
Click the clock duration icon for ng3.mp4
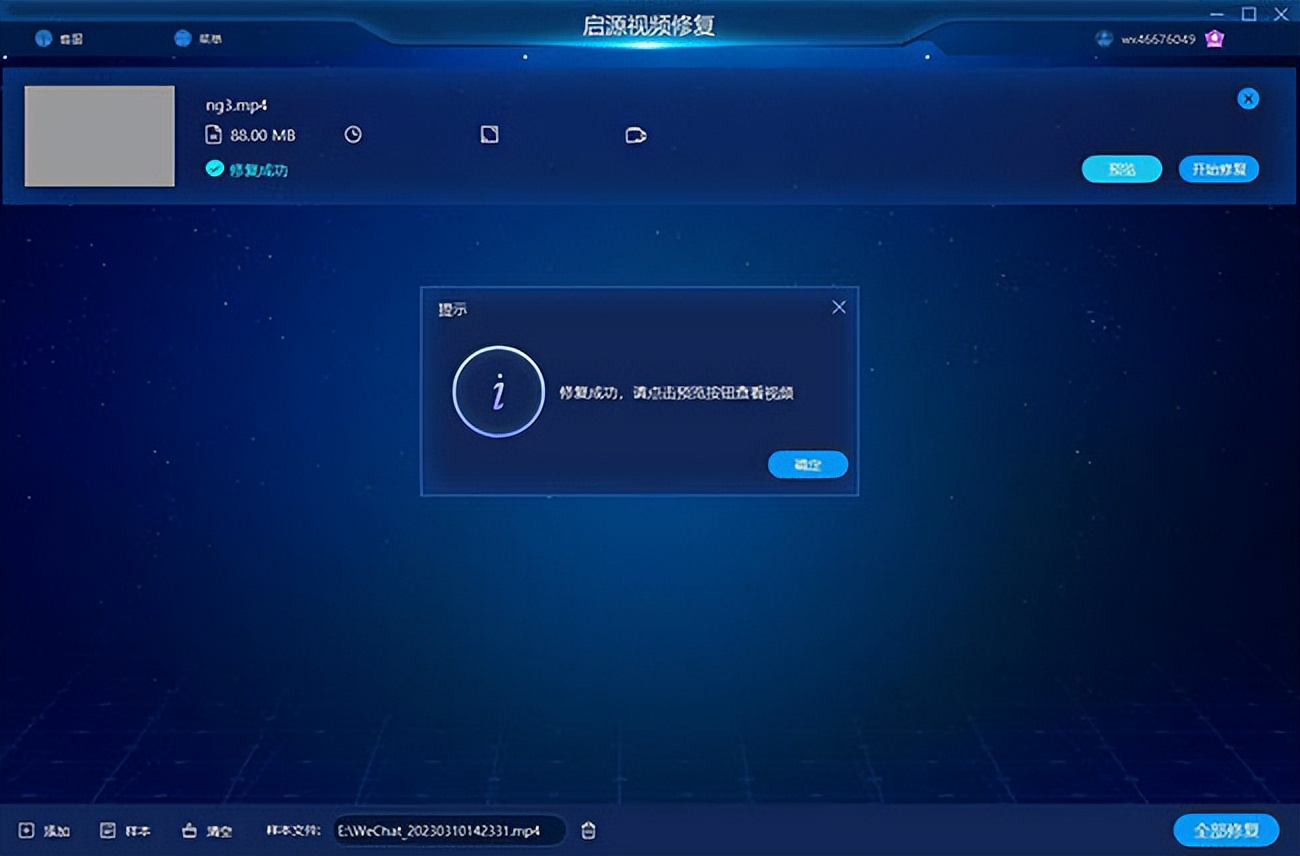click(x=353, y=135)
